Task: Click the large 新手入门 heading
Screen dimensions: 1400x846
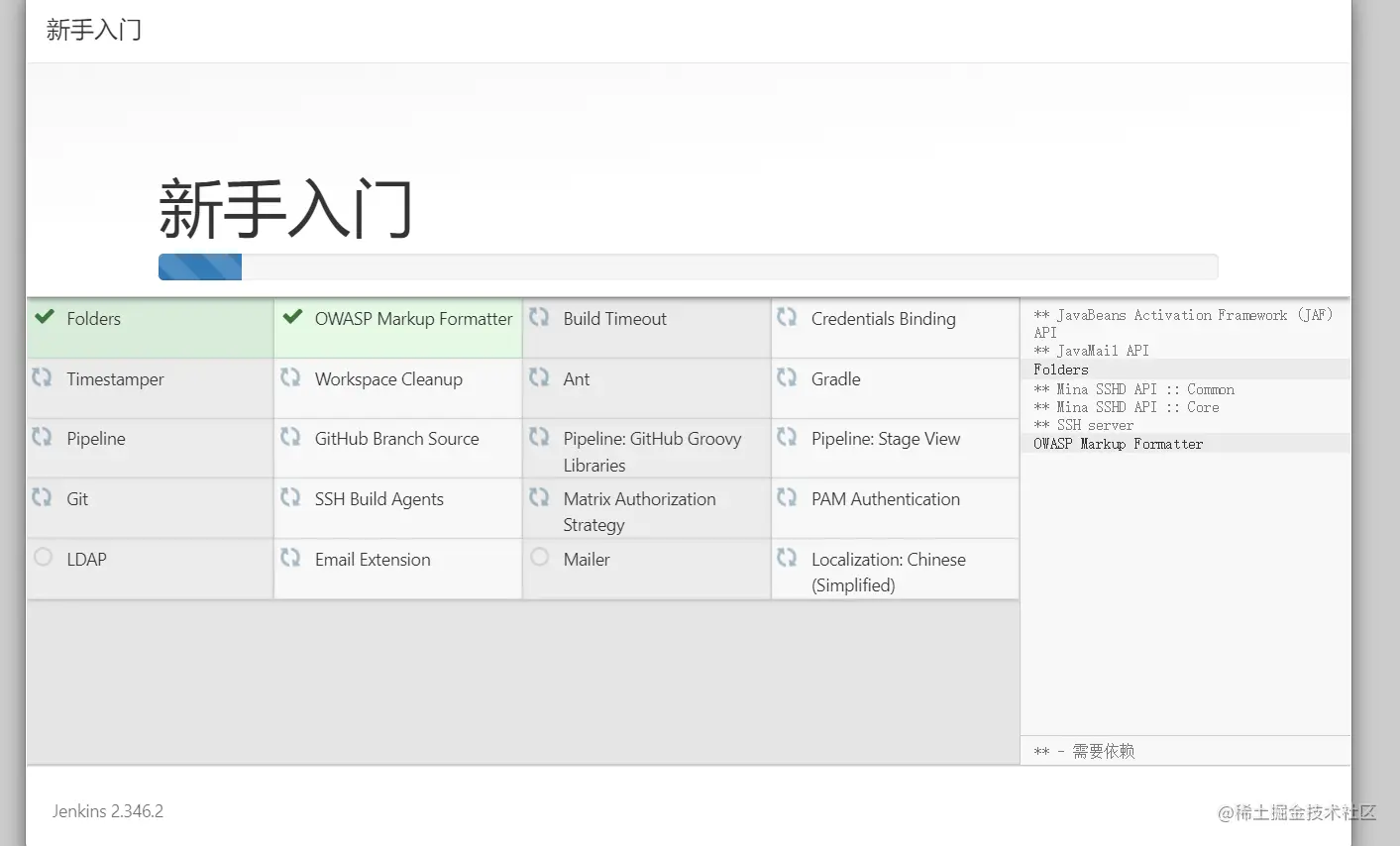Action: [286, 209]
